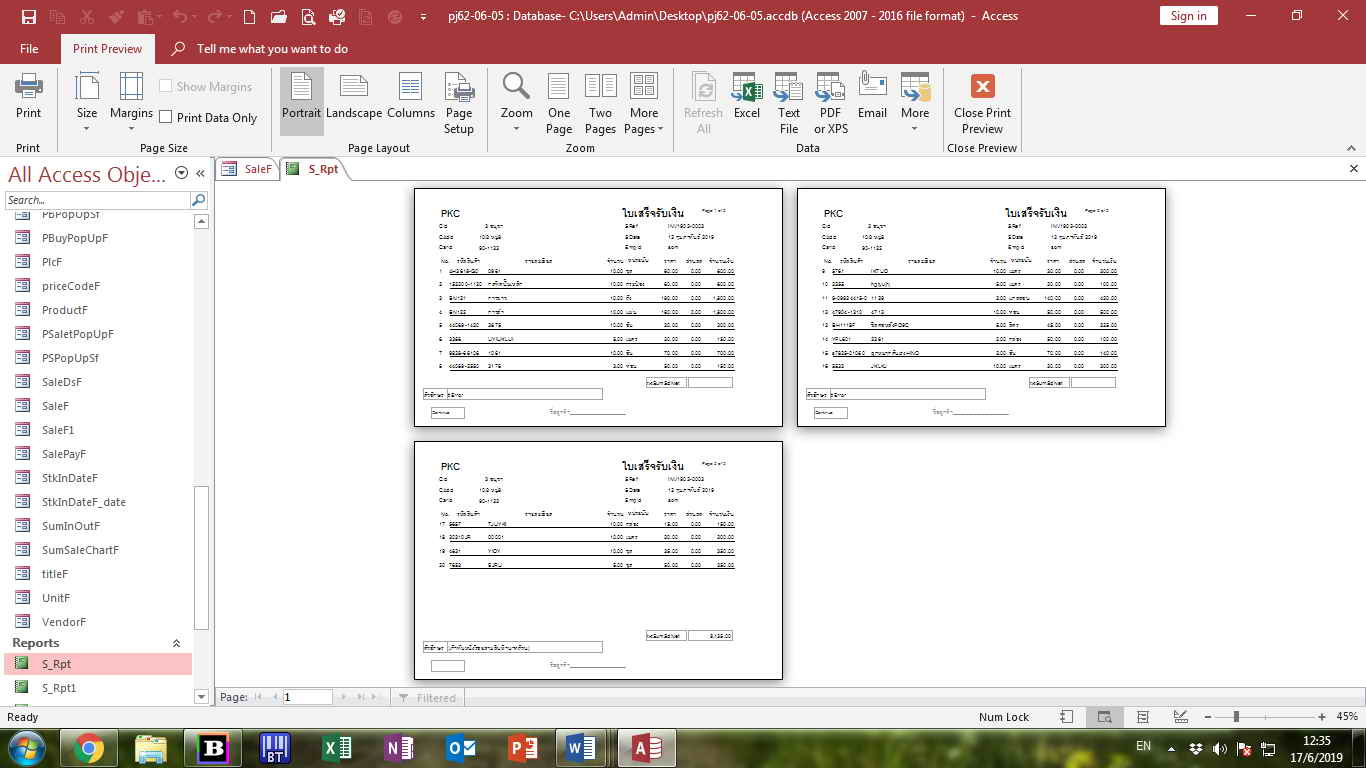Switch to Design View in status bar
Image resolution: width=1366 pixels, height=768 pixels.
point(1180,717)
